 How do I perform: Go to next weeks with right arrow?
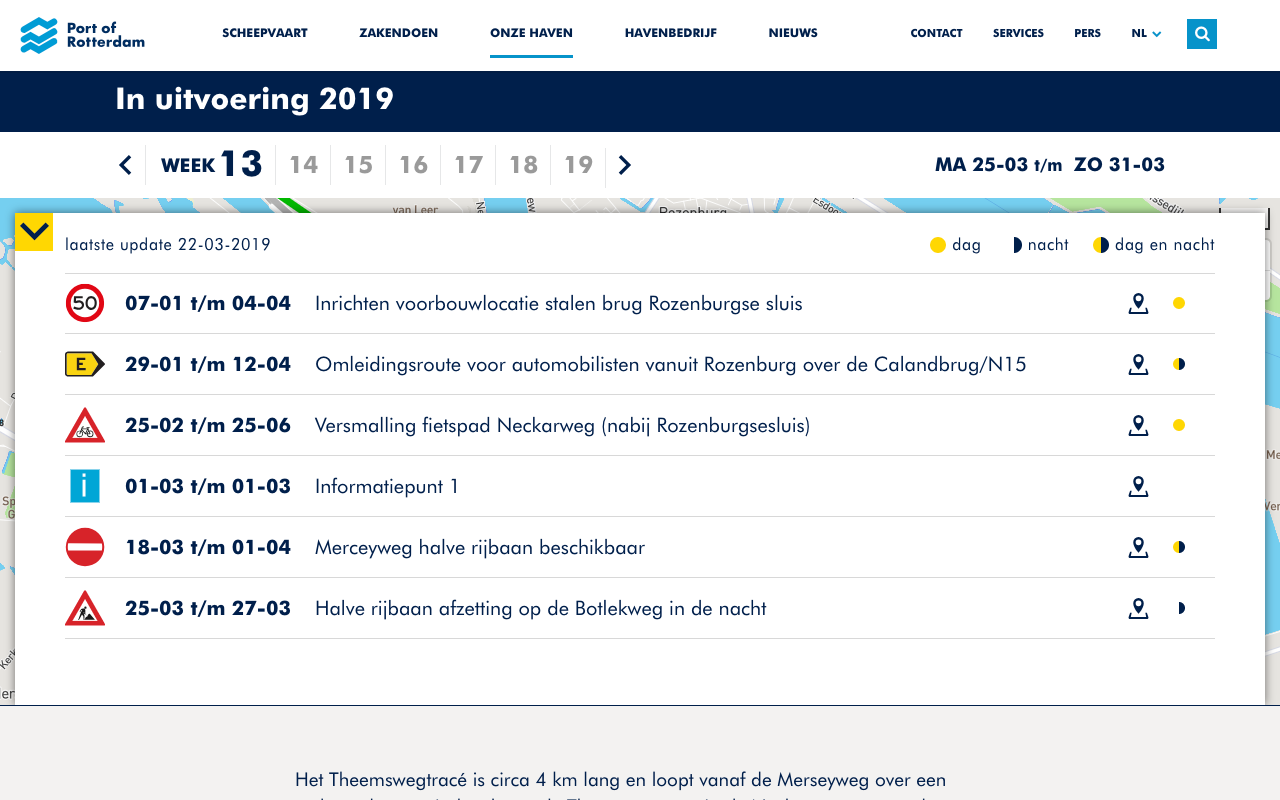coord(625,165)
